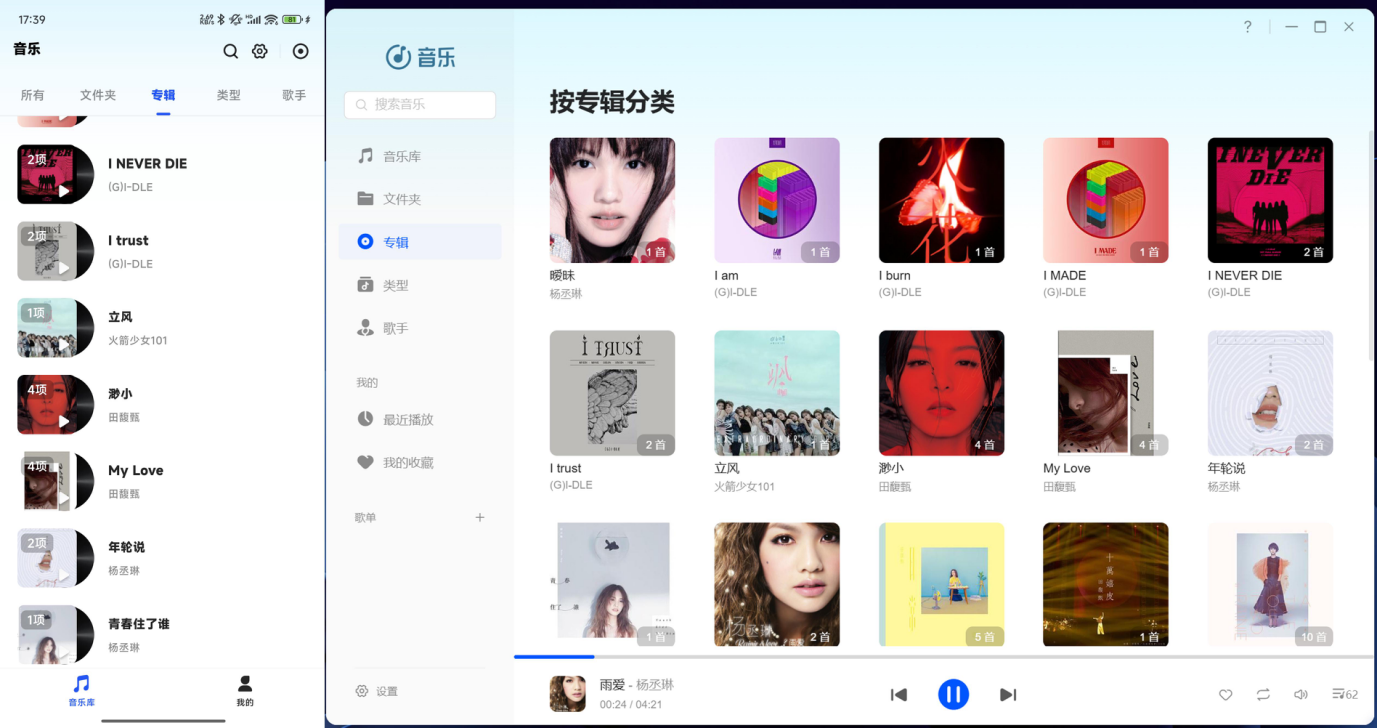This screenshot has width=1377, height=728.
Task: Open the I burn album cover
Action: tap(941, 200)
